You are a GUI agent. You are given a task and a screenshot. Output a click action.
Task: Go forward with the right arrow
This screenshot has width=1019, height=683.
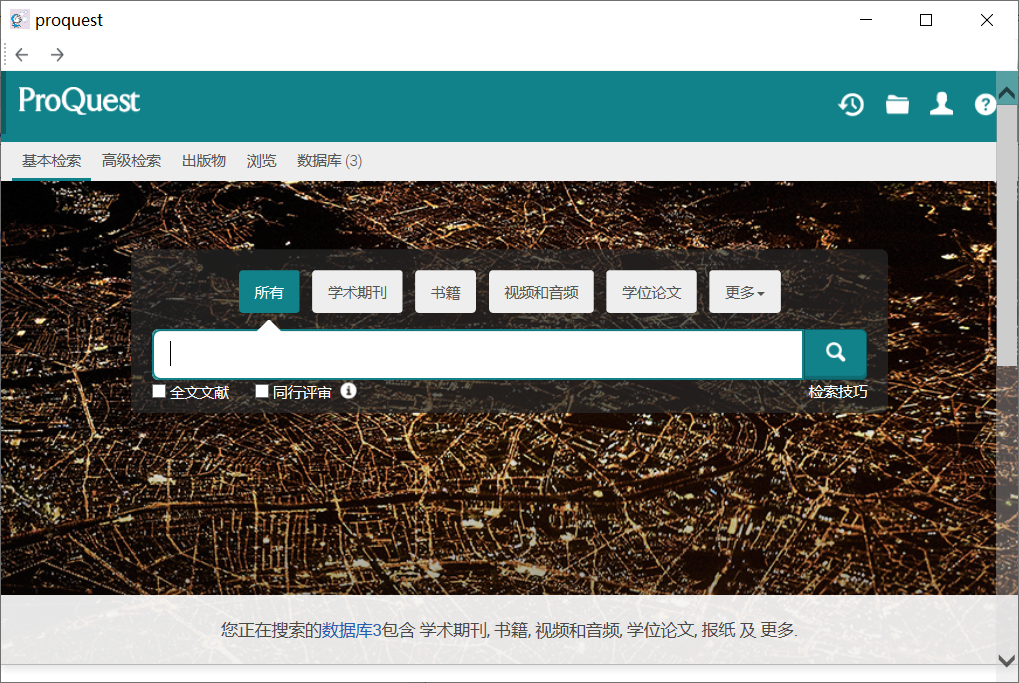pyautogui.click(x=57, y=55)
